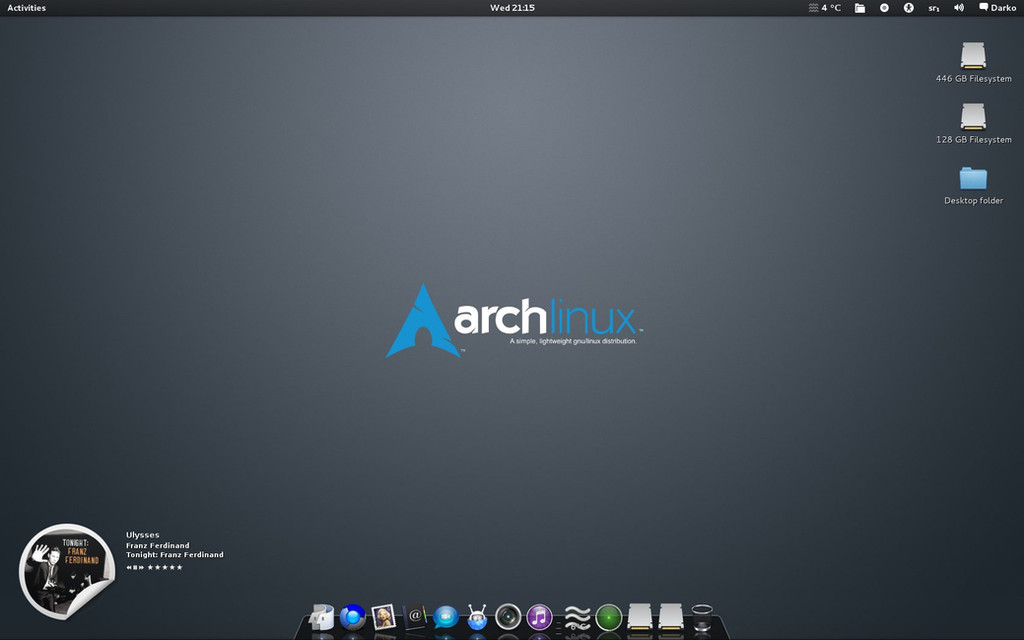Click the Franz Ferdinand album cover art
This screenshot has height=640, width=1024.
pos(67,571)
